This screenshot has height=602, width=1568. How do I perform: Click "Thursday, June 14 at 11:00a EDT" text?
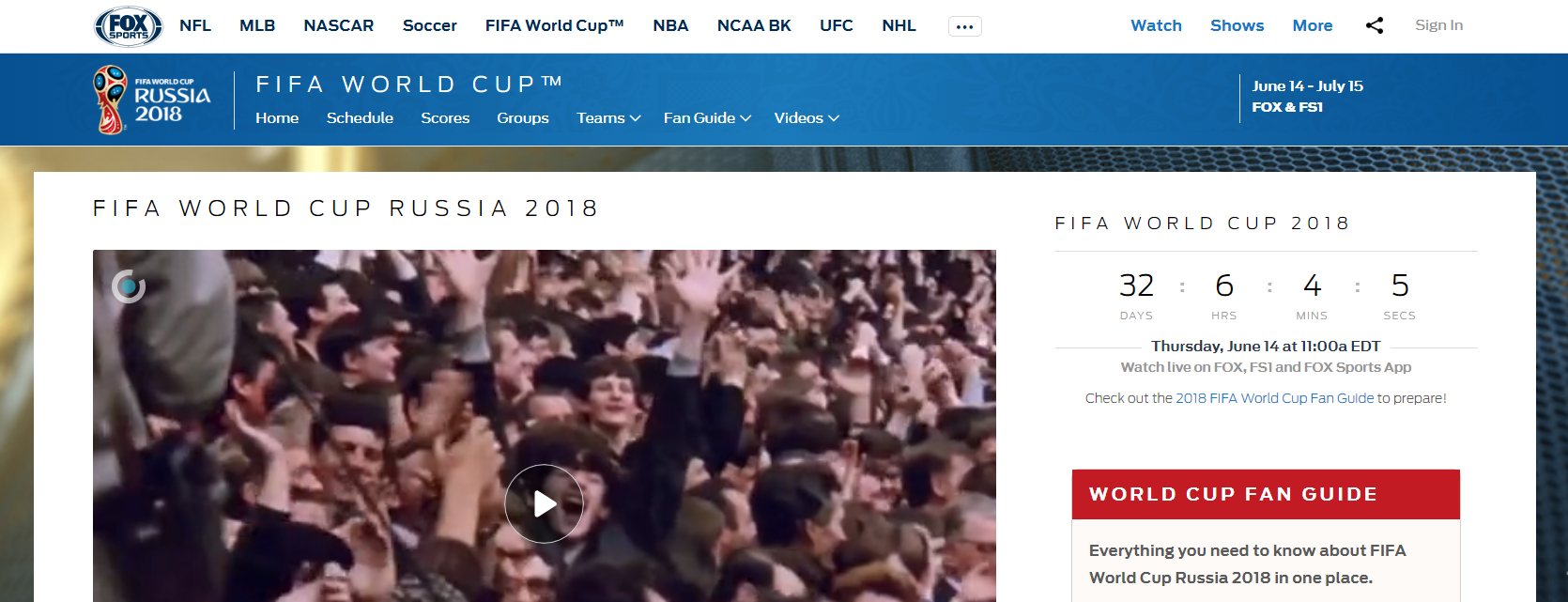1266,347
